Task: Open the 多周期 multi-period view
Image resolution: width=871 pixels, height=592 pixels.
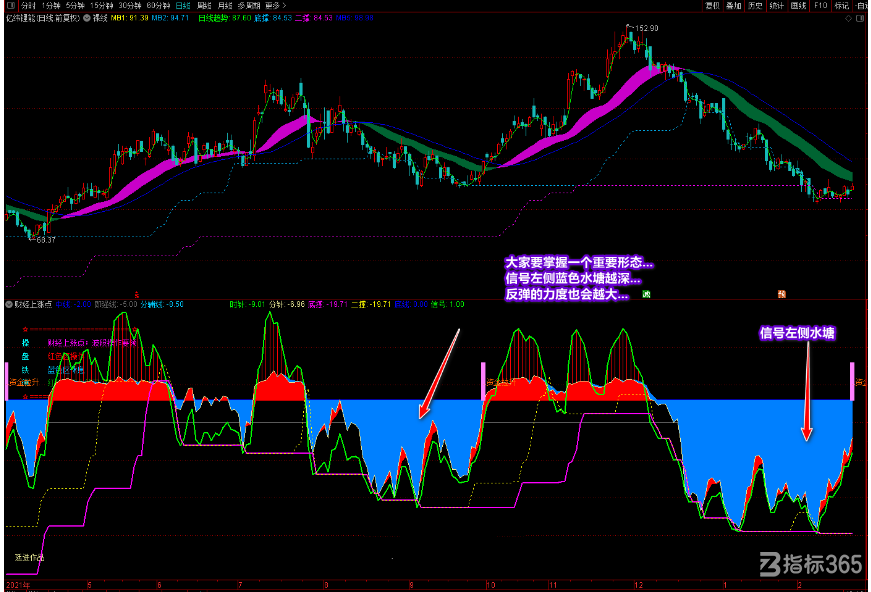Action: [249, 6]
